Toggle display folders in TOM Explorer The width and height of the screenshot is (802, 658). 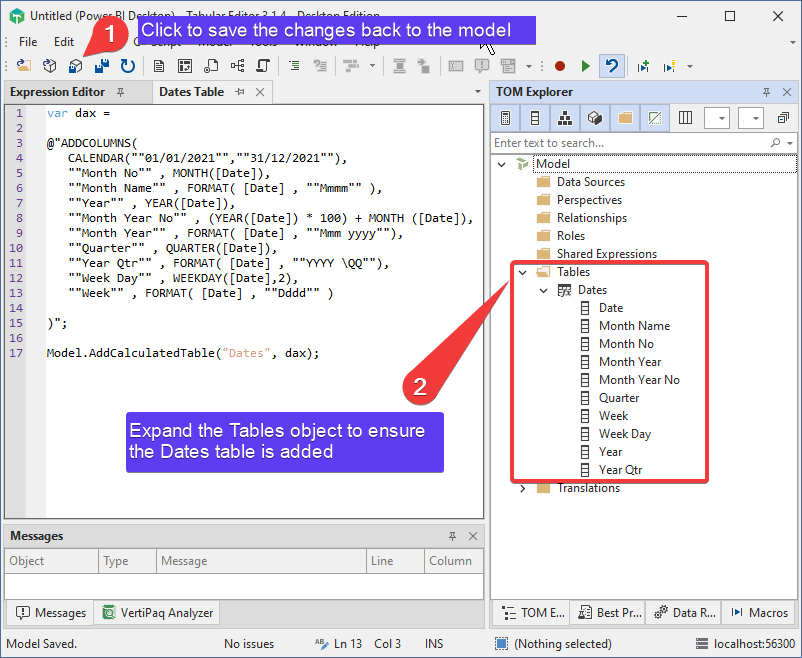625,118
